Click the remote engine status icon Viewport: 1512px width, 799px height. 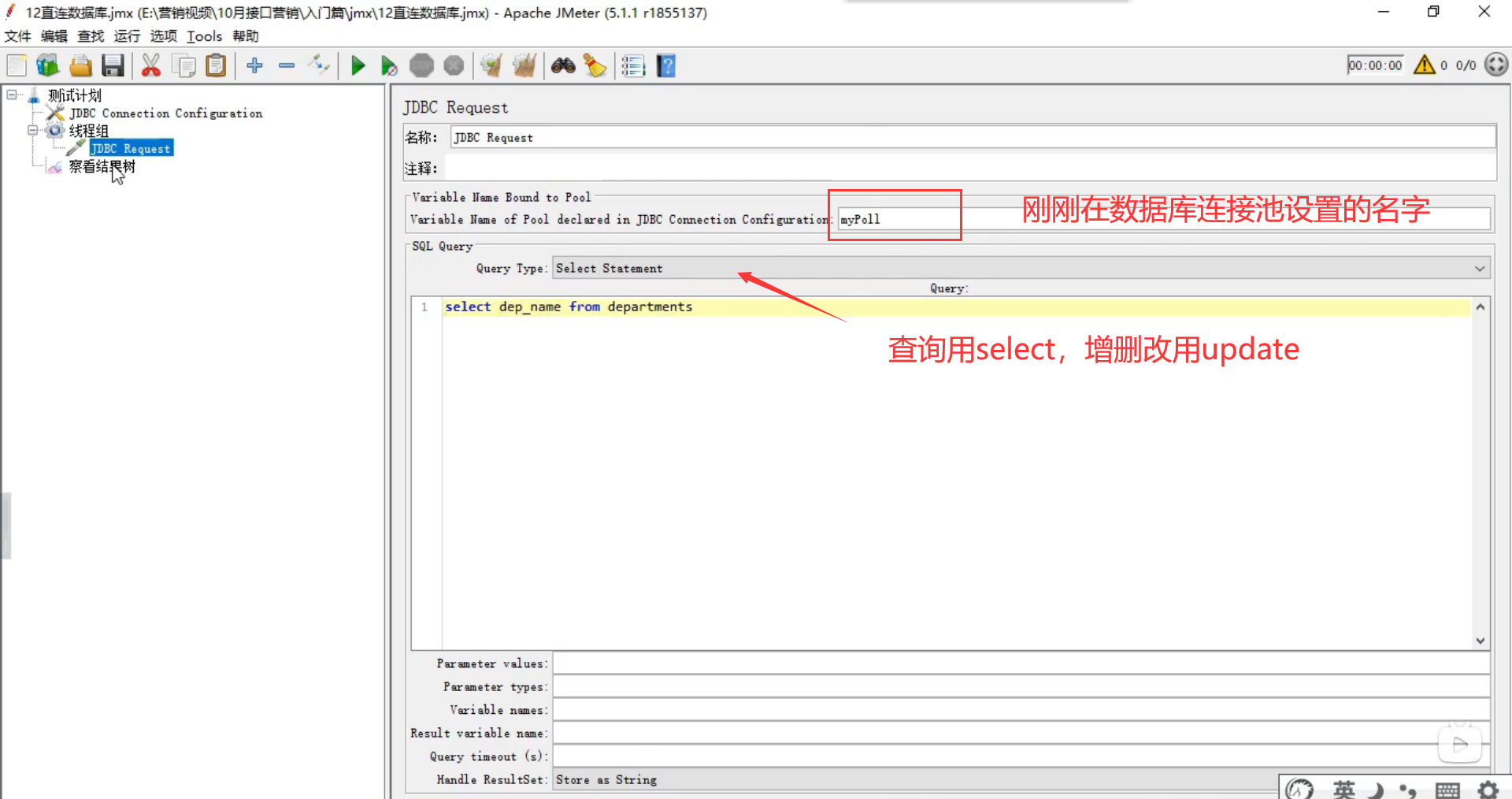coord(1496,65)
